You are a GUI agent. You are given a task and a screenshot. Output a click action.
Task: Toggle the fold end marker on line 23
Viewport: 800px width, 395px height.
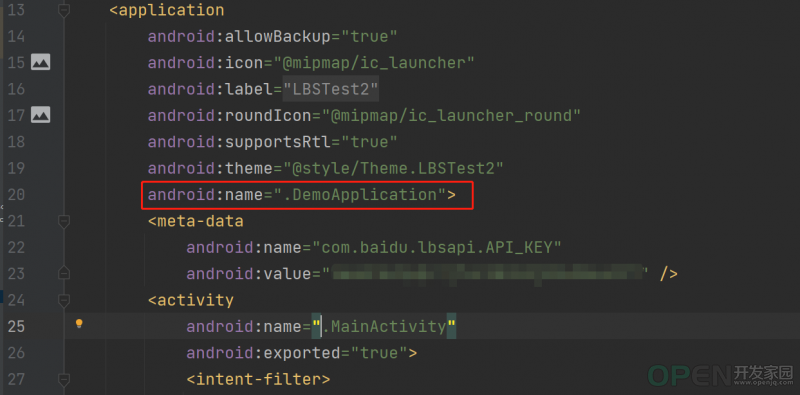click(x=64, y=274)
